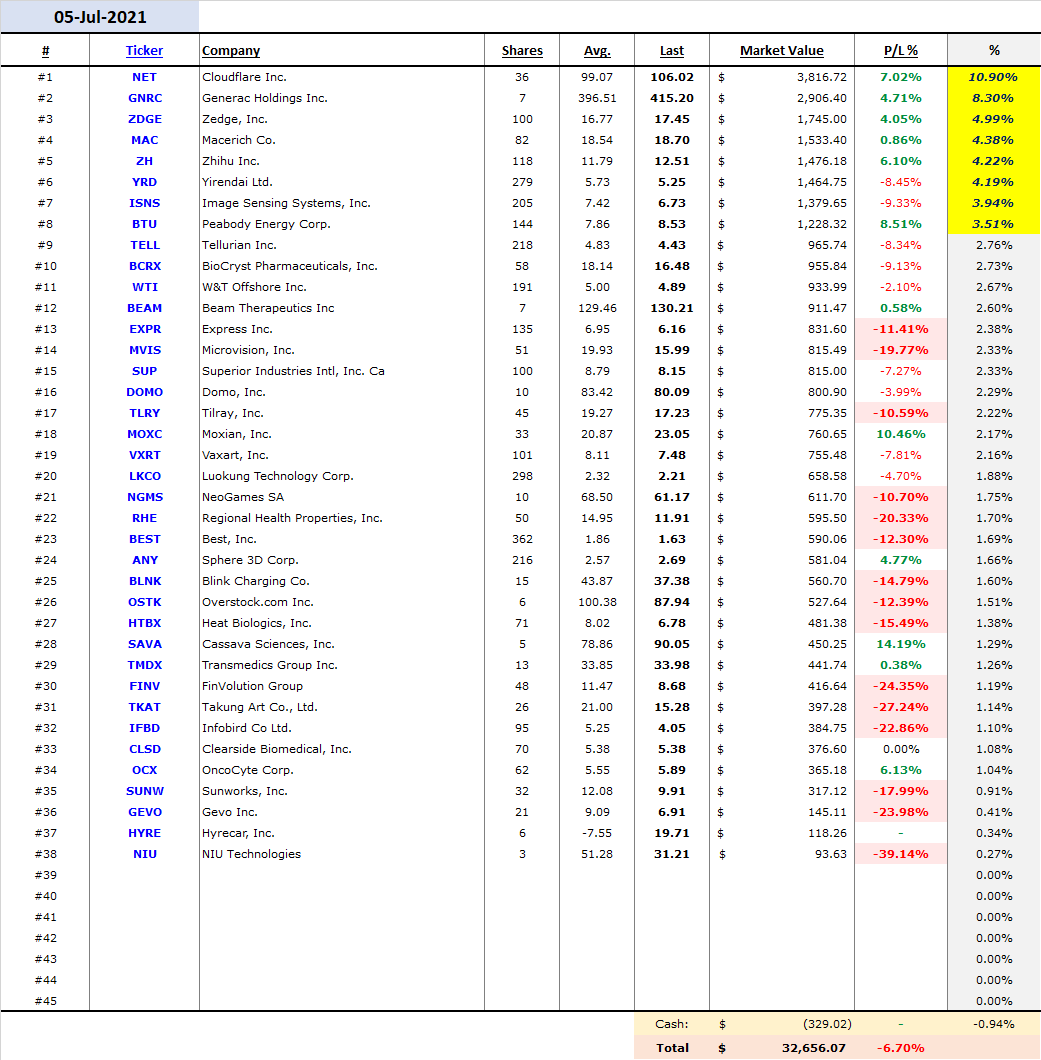Image resolution: width=1041 pixels, height=1060 pixels.
Task: Select ticker MAC
Action: [144, 140]
